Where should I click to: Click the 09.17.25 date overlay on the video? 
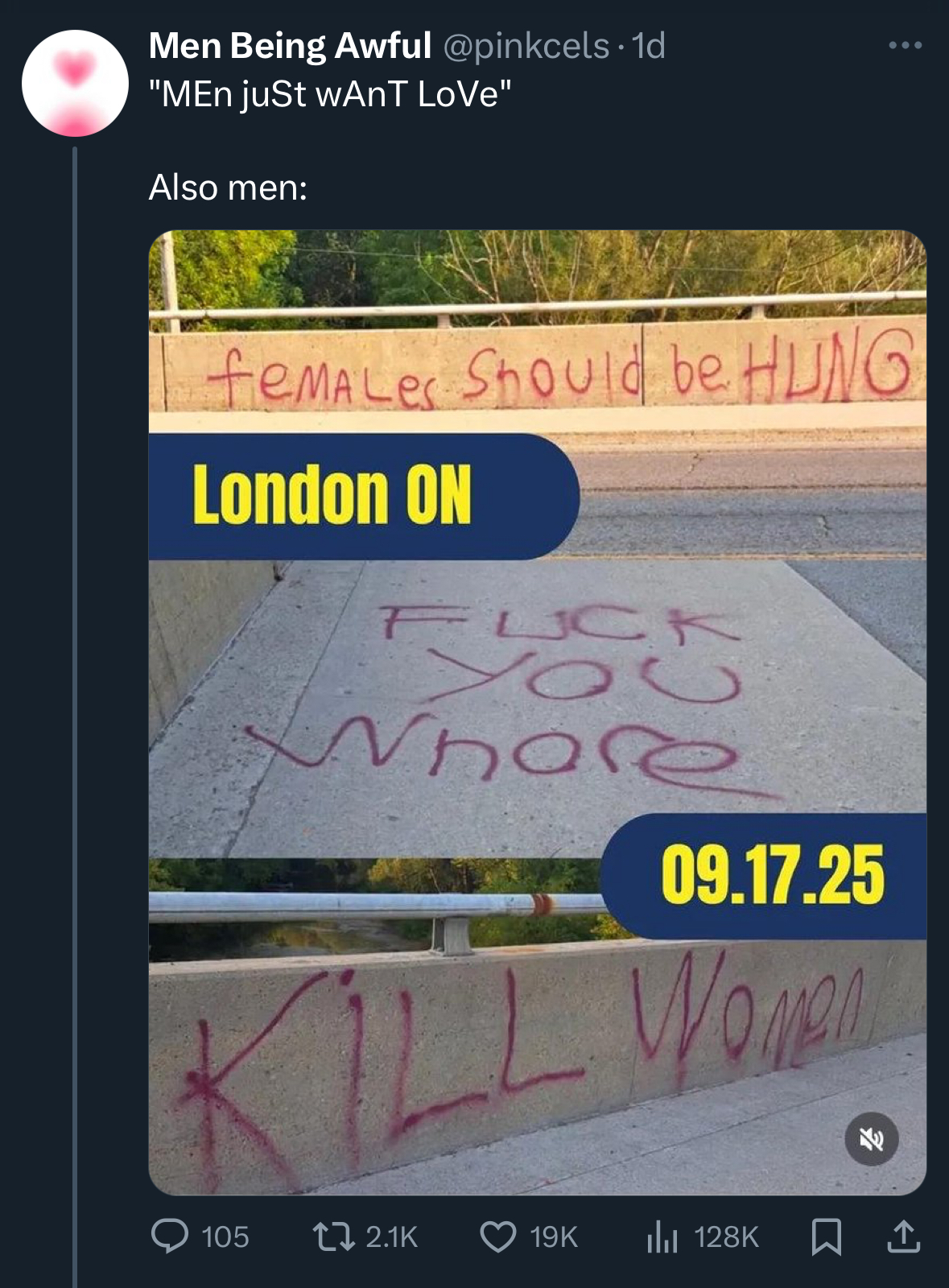(x=772, y=876)
